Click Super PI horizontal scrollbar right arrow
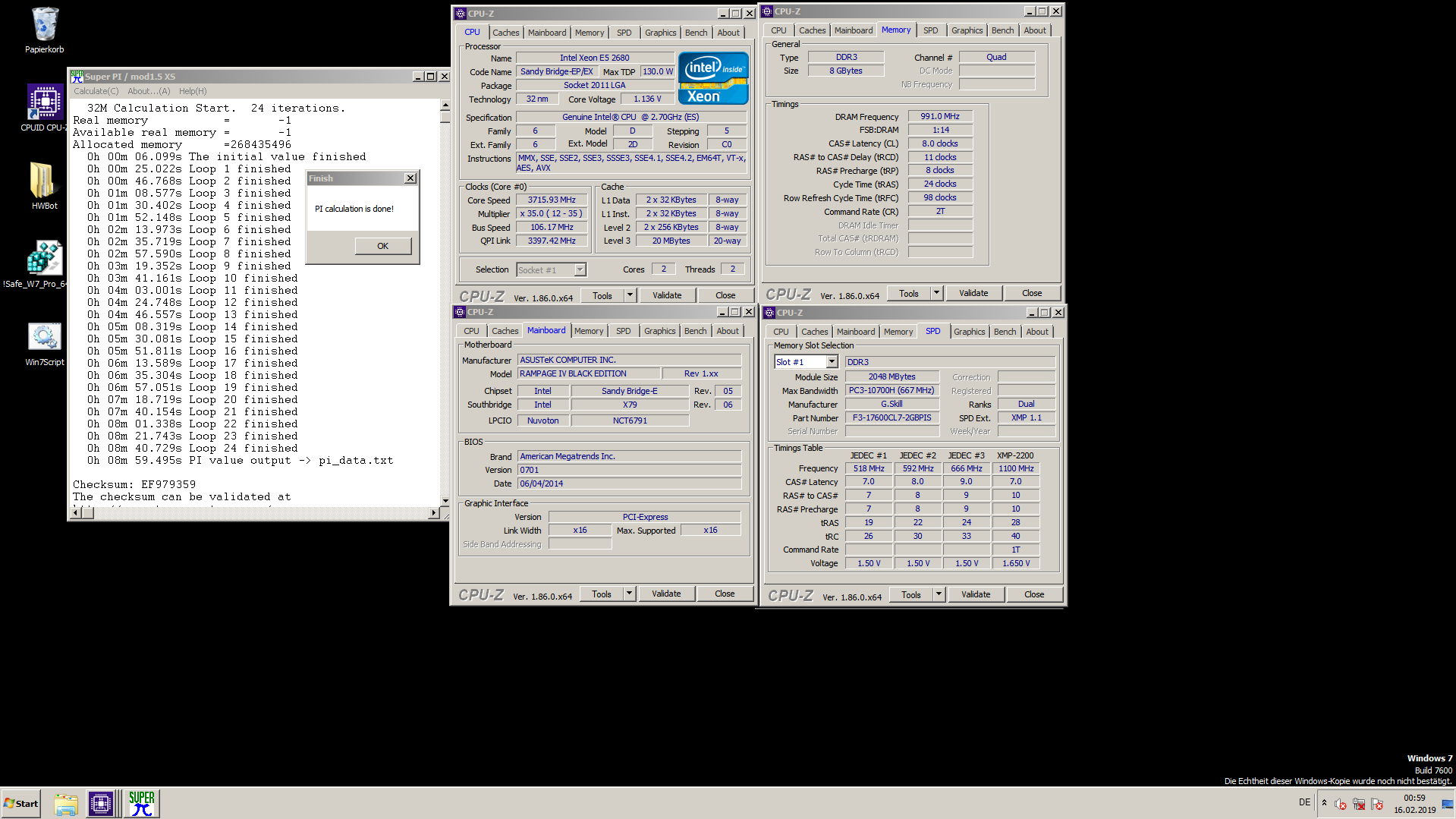This screenshot has width=1456, height=819. [x=433, y=513]
